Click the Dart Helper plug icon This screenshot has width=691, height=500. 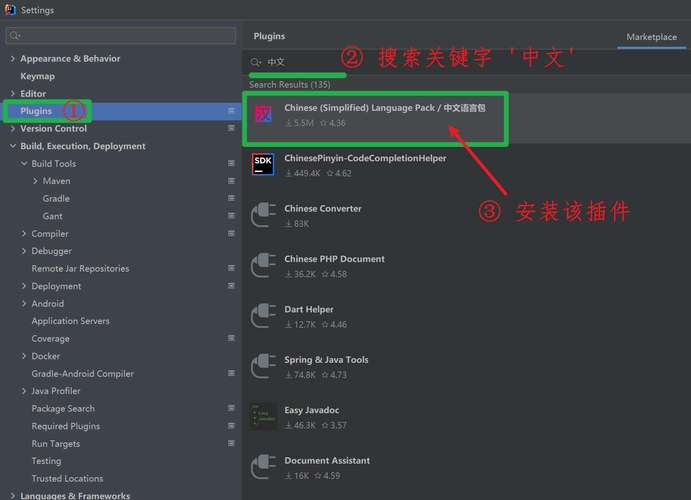tap(263, 316)
